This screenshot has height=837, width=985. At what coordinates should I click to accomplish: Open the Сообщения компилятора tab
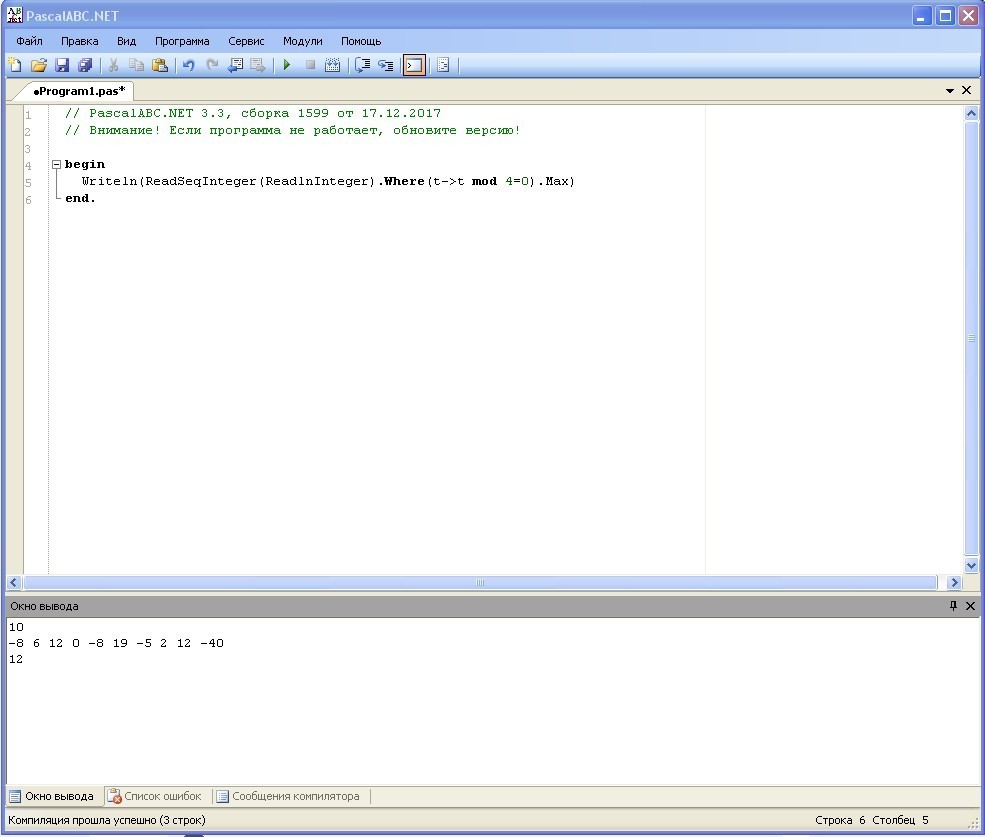pos(287,797)
